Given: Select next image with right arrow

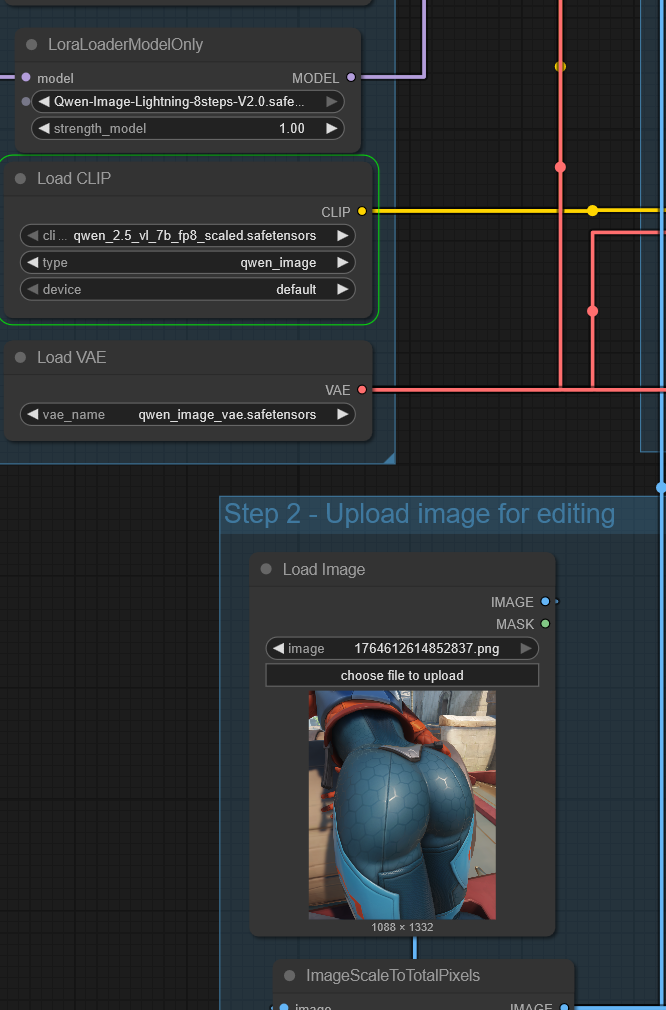Looking at the screenshot, I should [526, 649].
